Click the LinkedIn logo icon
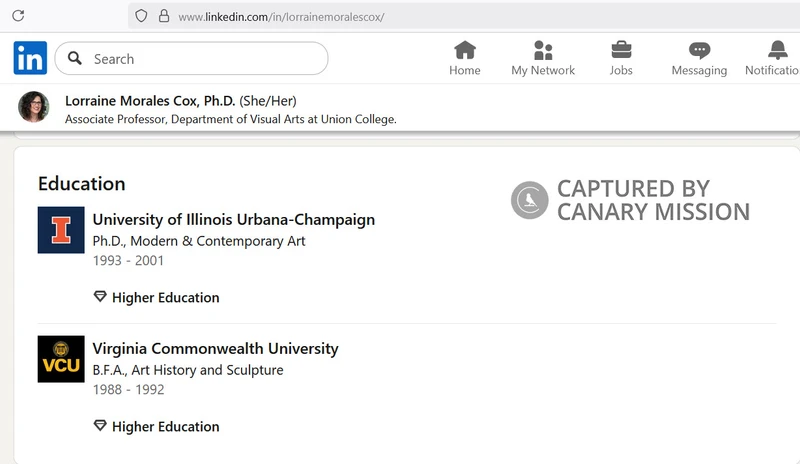Viewport: 800px width, 464px height. 30,58
